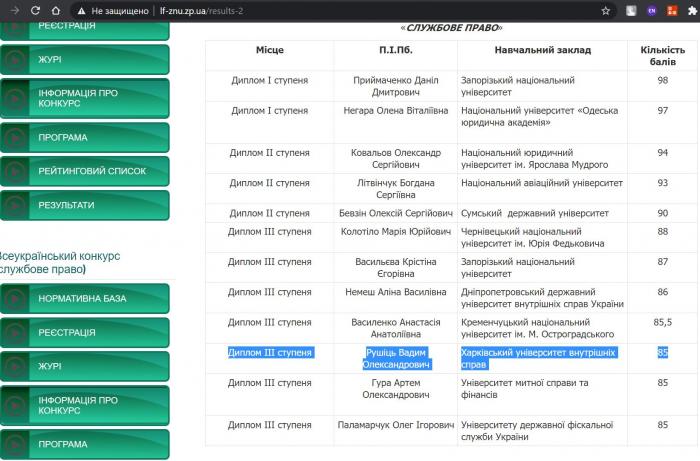Click the score 85,5 in the table

tap(662, 322)
